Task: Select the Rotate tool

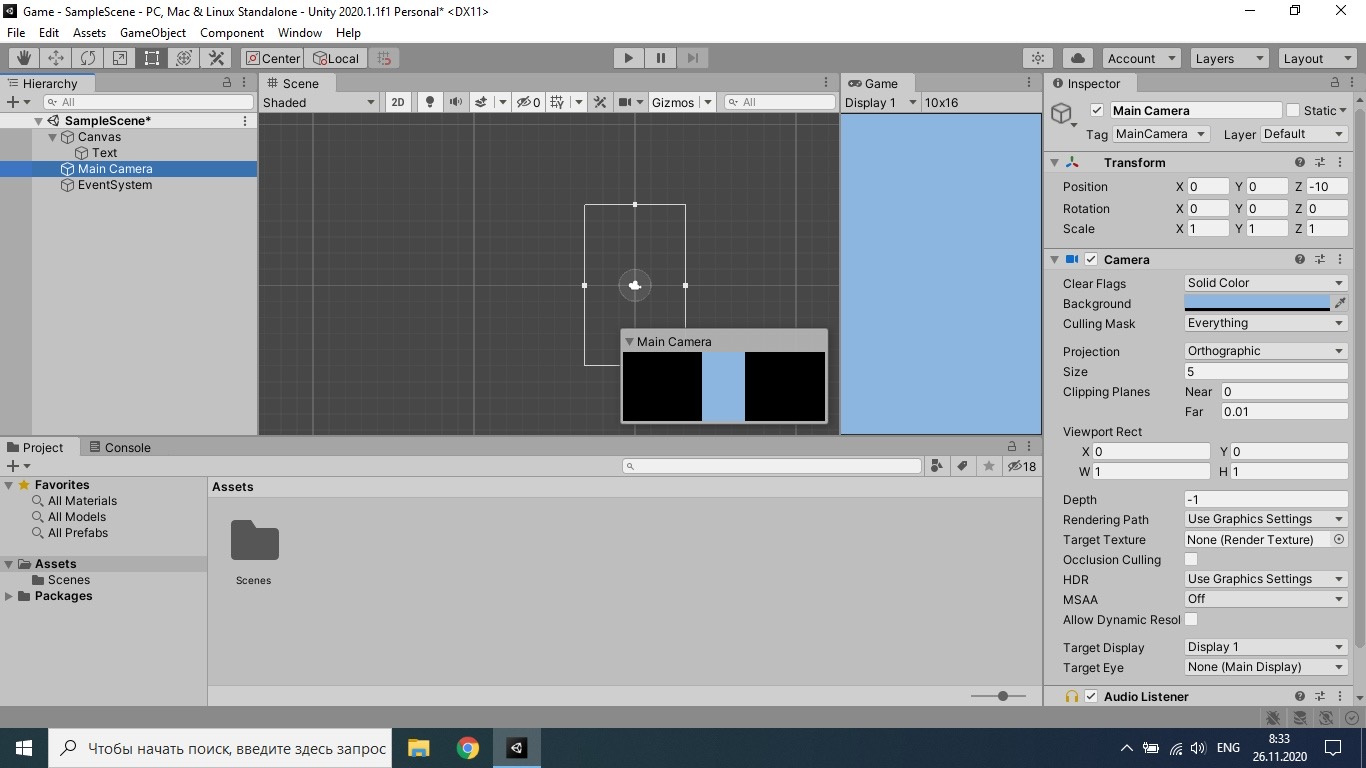Action: tap(88, 58)
